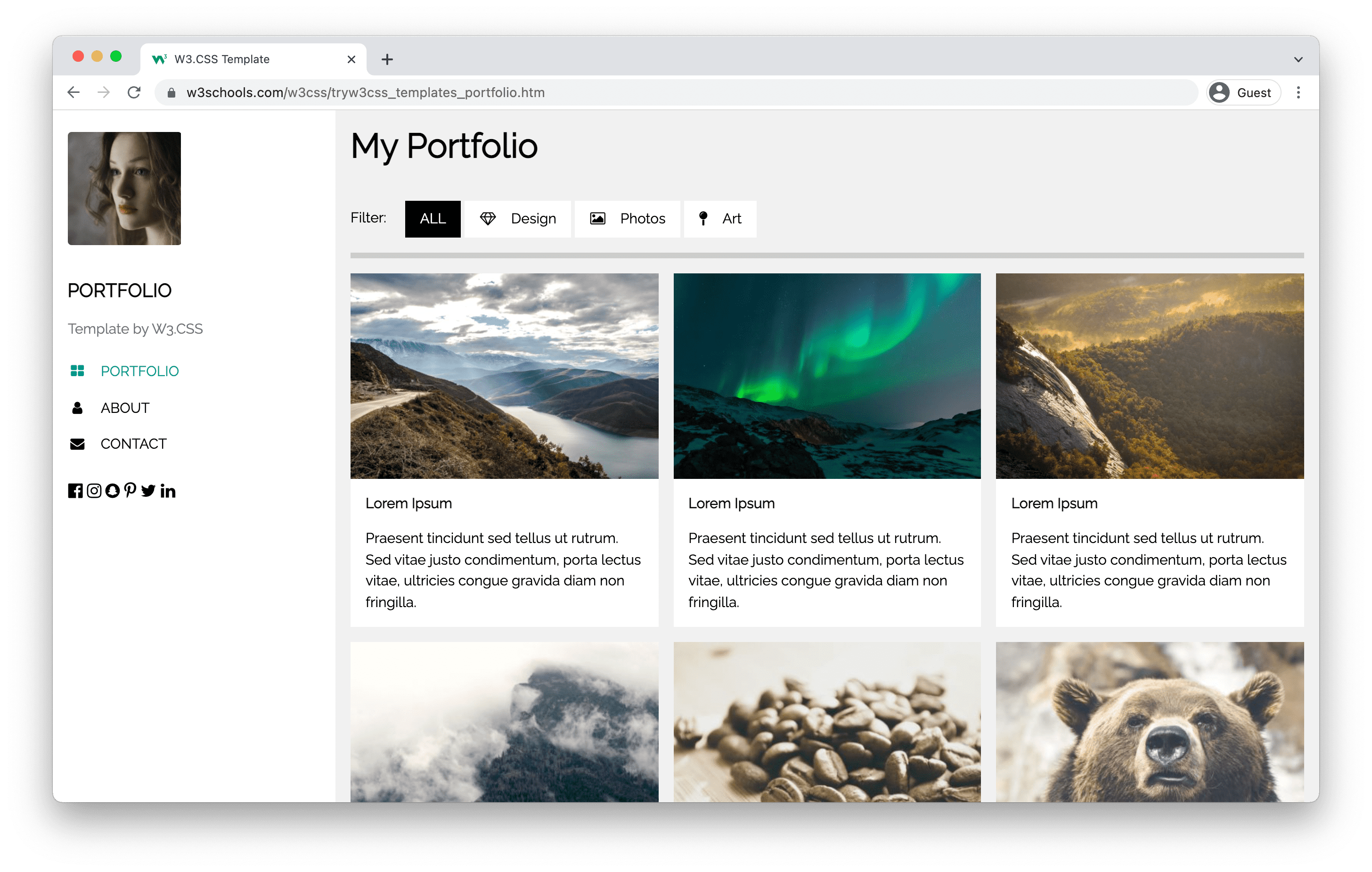
Task: Click the envelope icon next to CONTACT
Action: point(79,444)
